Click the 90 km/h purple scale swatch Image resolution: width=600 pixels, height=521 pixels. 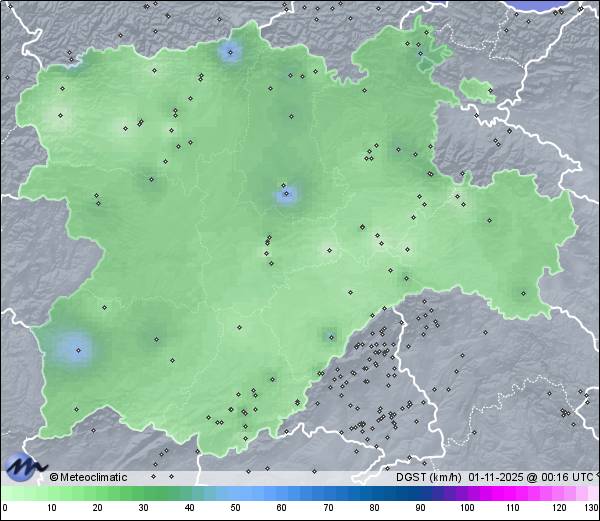420,494
